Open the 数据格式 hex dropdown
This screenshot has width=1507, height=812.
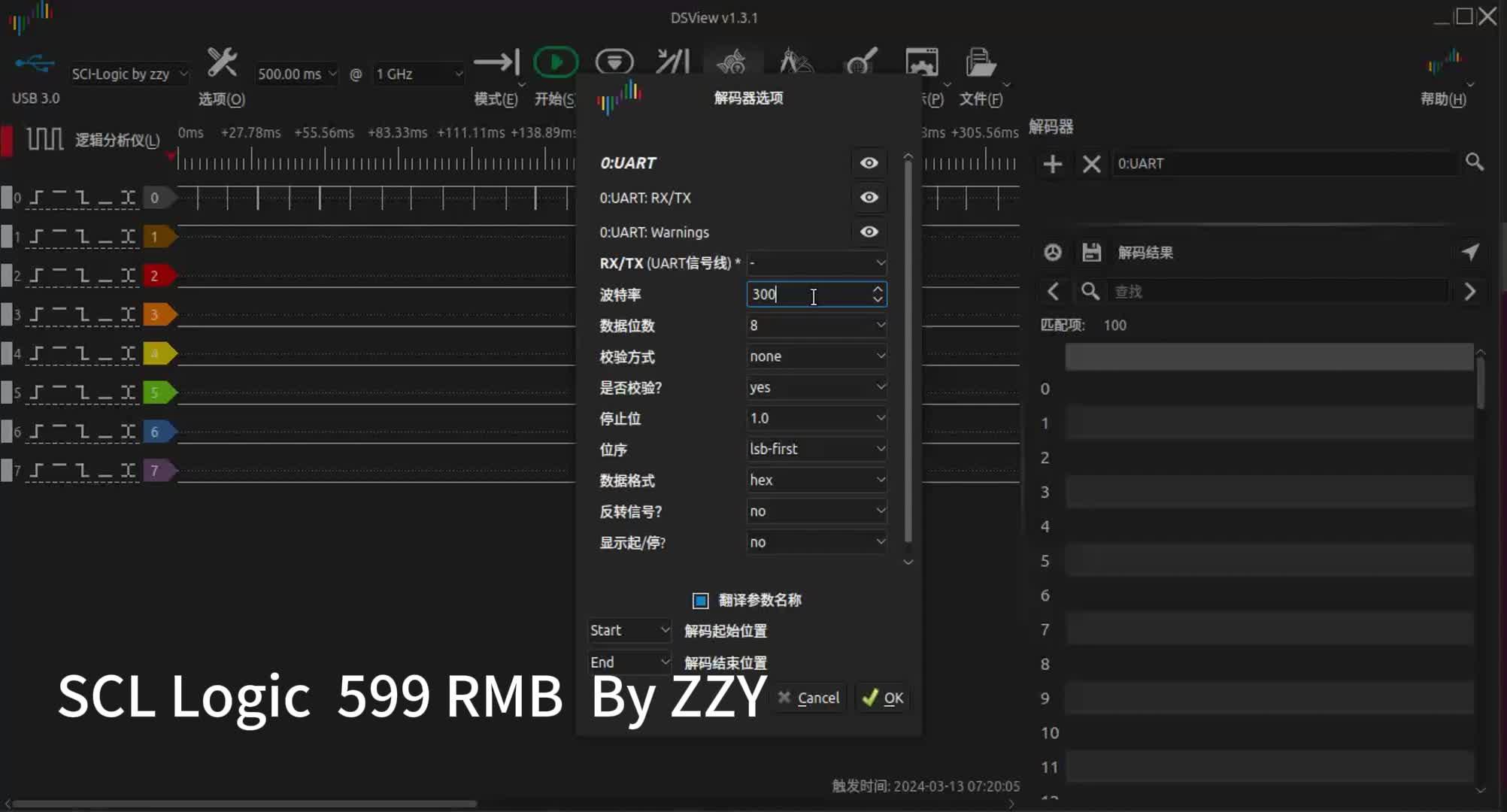click(816, 480)
